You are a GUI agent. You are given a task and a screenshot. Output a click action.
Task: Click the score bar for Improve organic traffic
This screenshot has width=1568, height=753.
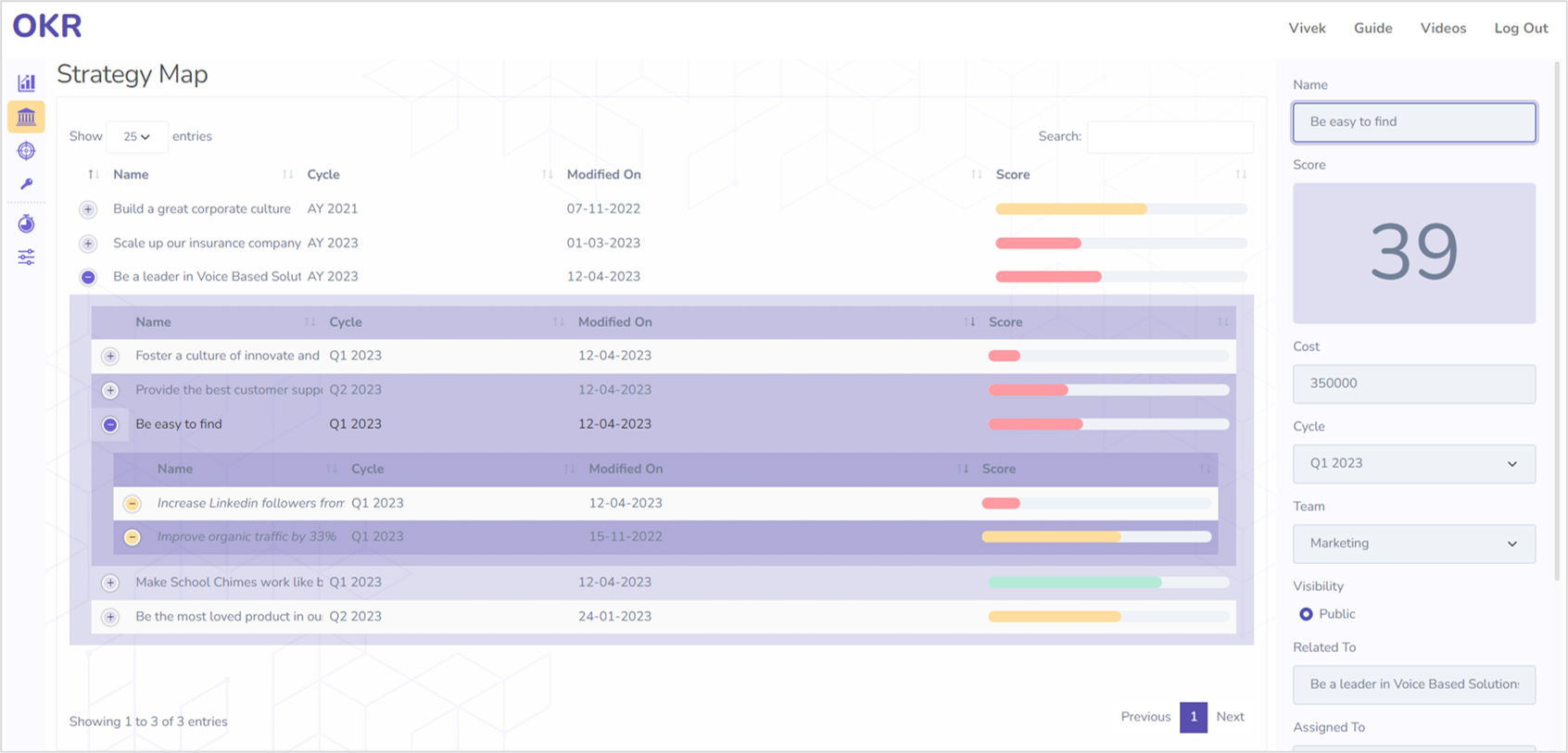[x=1096, y=537]
